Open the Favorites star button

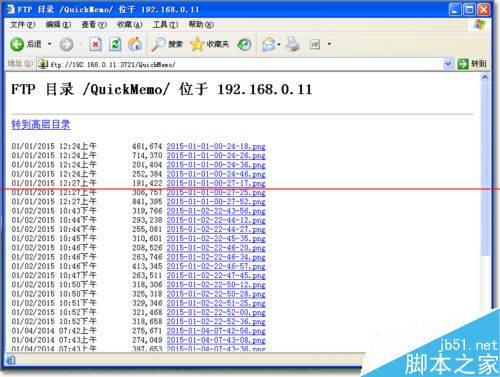tap(197, 44)
